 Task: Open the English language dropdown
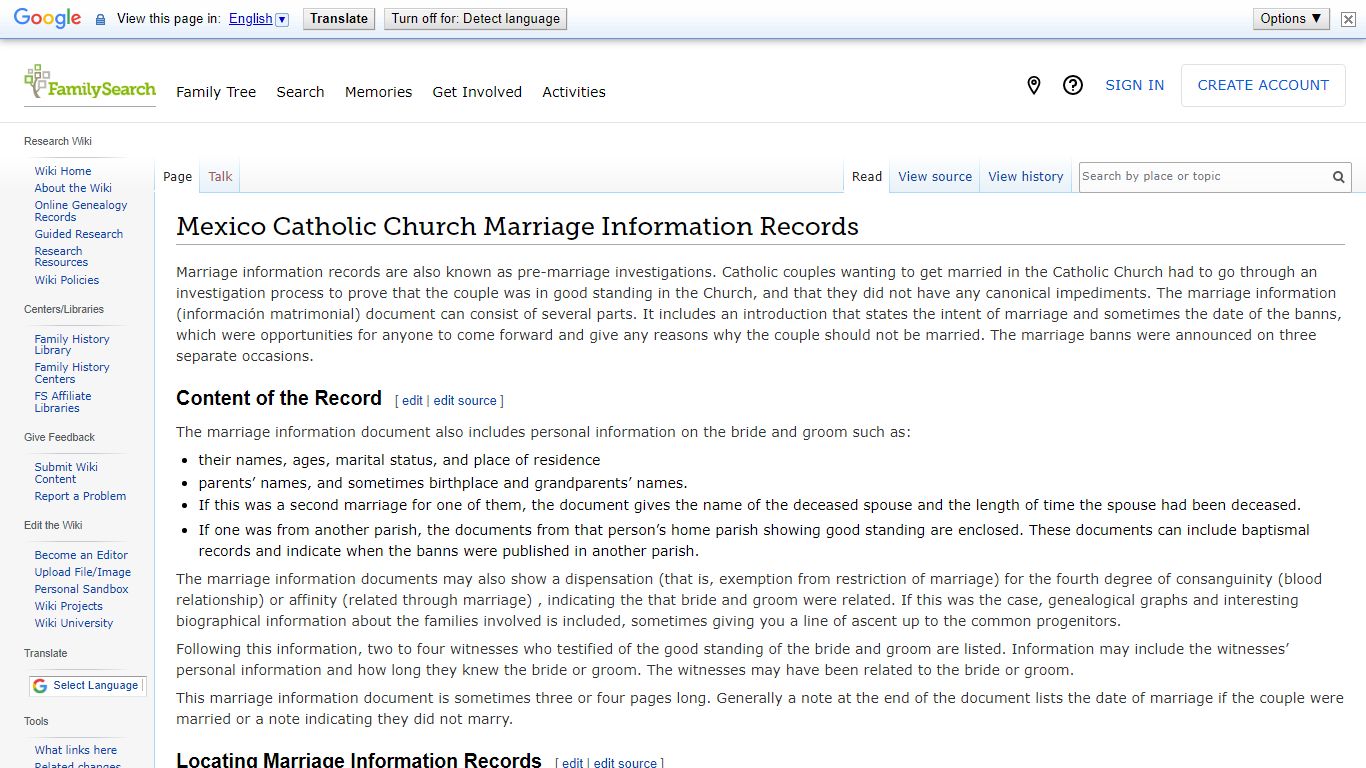pyautogui.click(x=258, y=19)
